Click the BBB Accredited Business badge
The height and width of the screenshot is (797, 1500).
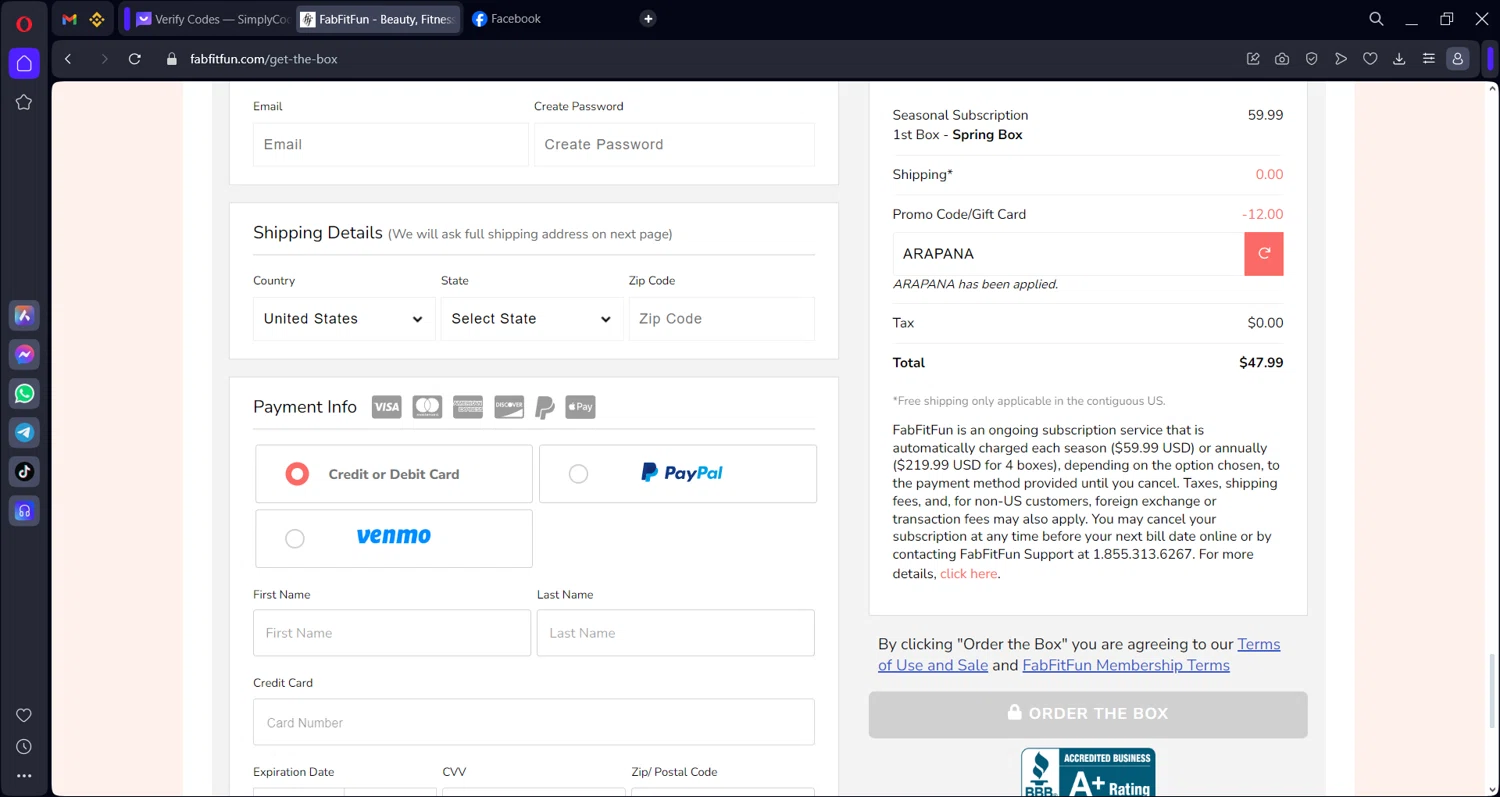click(1088, 772)
